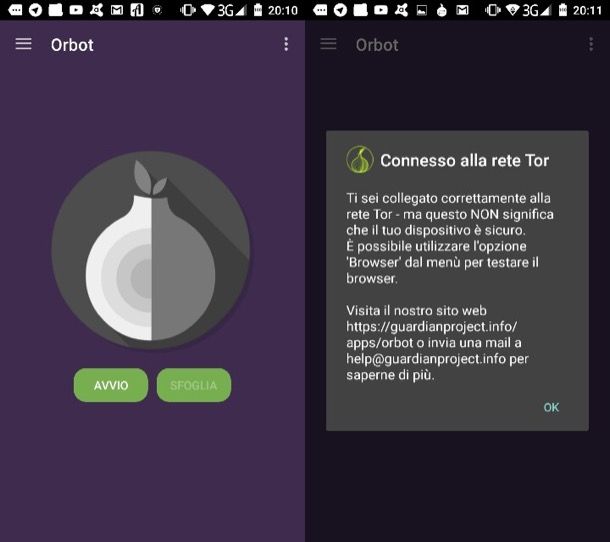This screenshot has width=610, height=542.
Task: Tap the Gmail notification icon in 20:10 status bar
Action: pyautogui.click(x=117, y=10)
